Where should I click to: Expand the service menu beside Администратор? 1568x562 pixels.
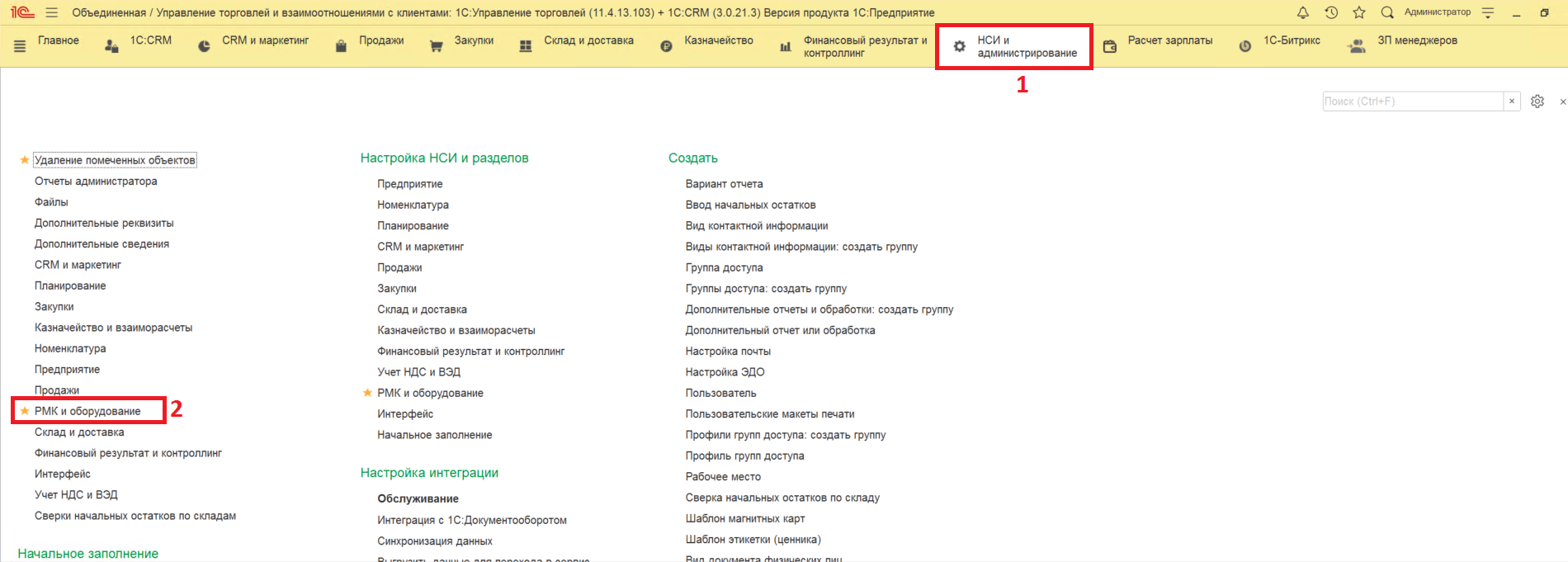click(x=1488, y=12)
